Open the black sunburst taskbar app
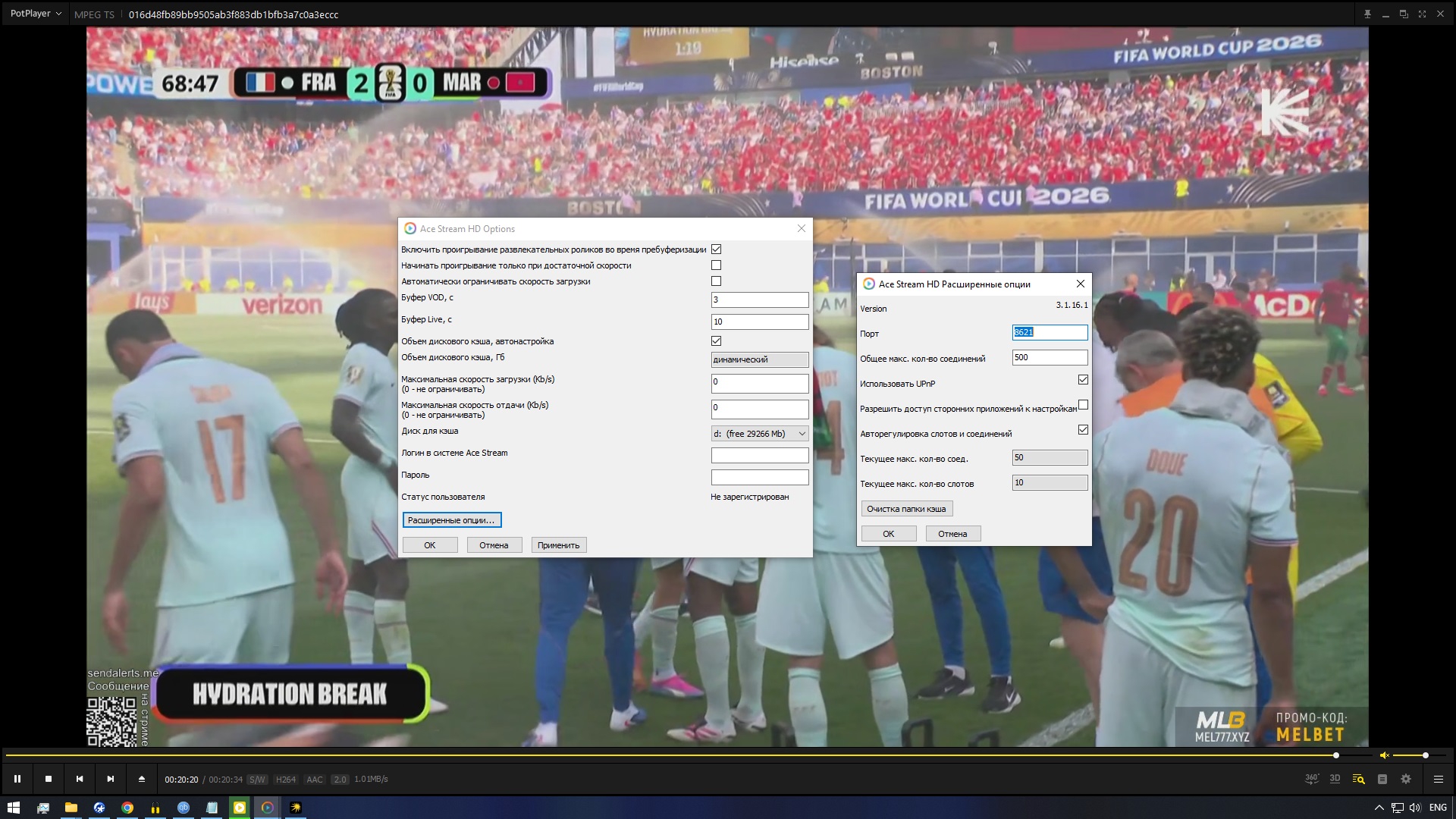This screenshot has width=1456, height=819. 296,808
